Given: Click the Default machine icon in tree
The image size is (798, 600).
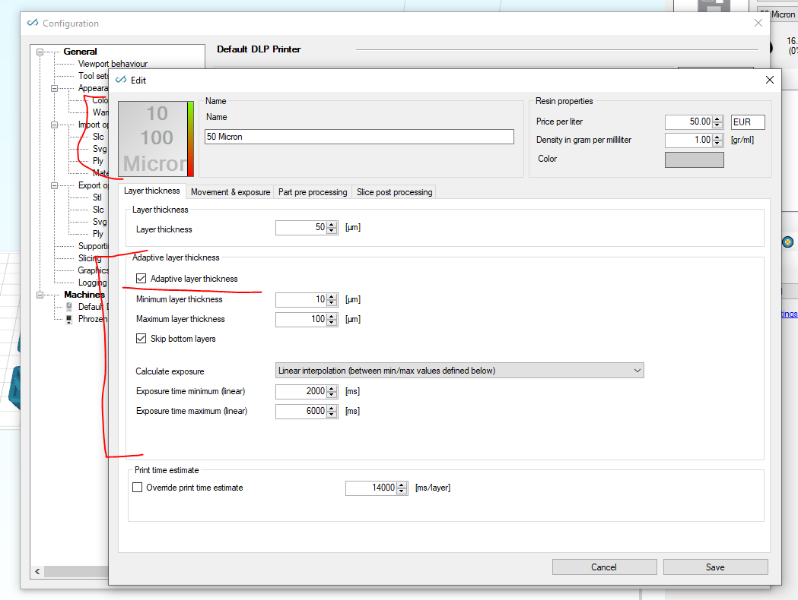Looking at the screenshot, I should (69, 307).
